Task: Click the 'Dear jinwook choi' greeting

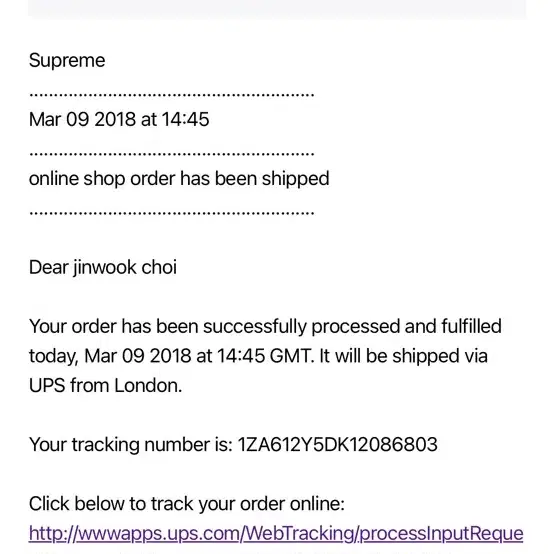Action: 102,267
